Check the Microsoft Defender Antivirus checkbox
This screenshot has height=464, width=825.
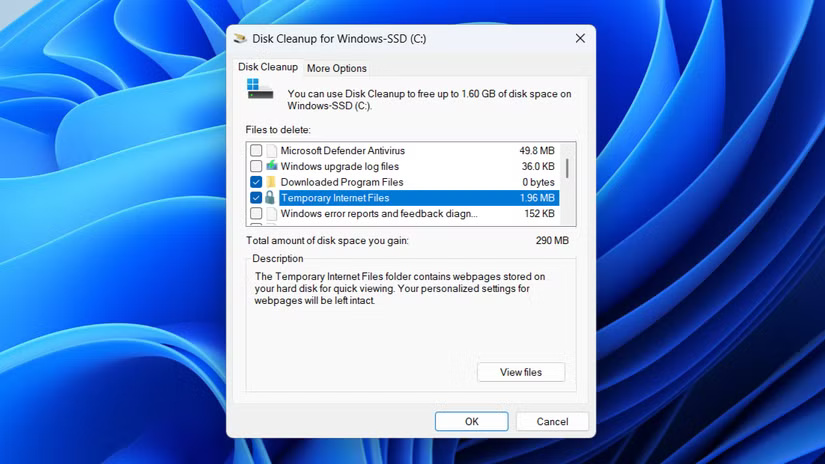coord(256,150)
